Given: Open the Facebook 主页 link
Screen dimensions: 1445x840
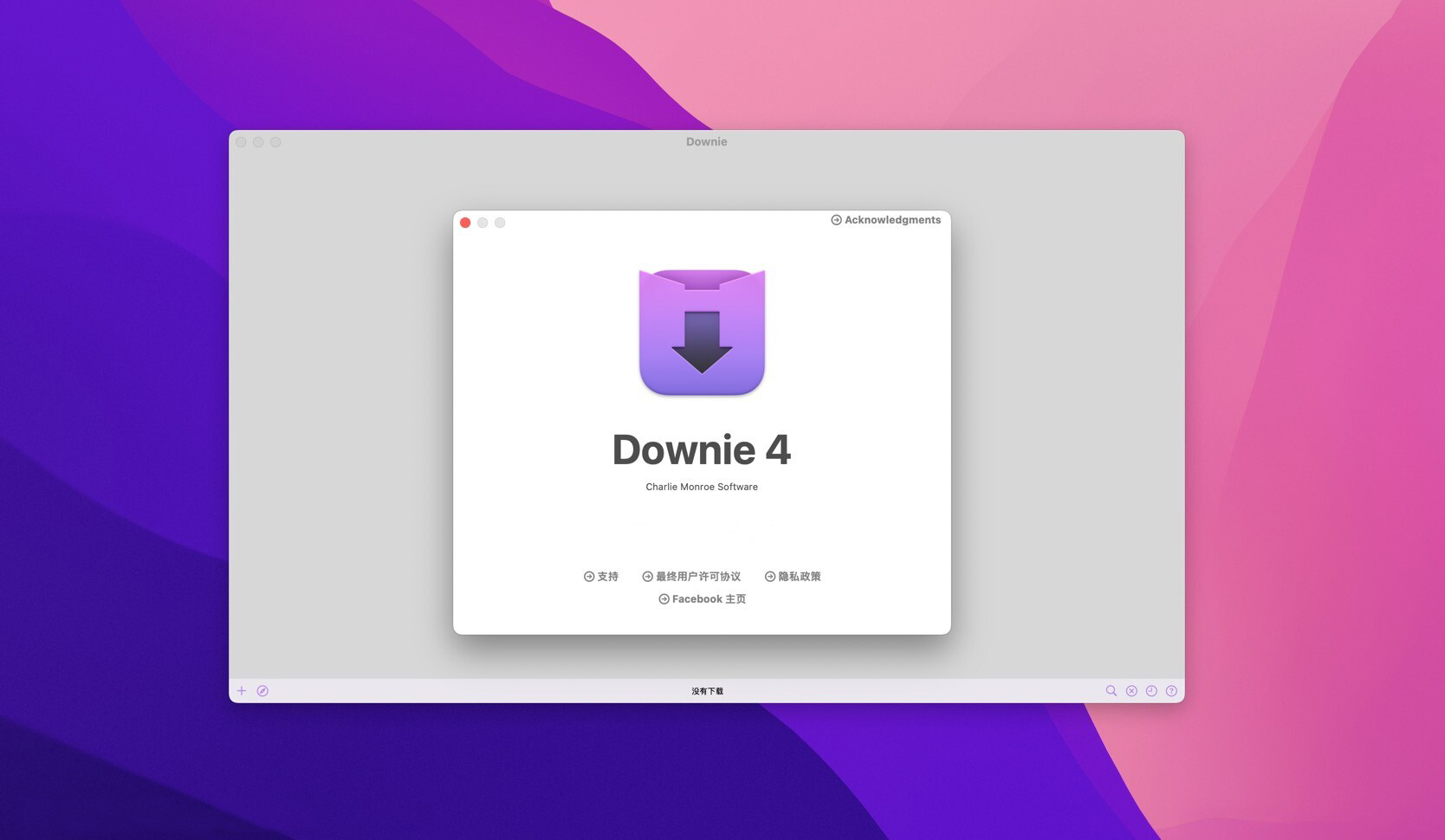Looking at the screenshot, I should (x=702, y=599).
